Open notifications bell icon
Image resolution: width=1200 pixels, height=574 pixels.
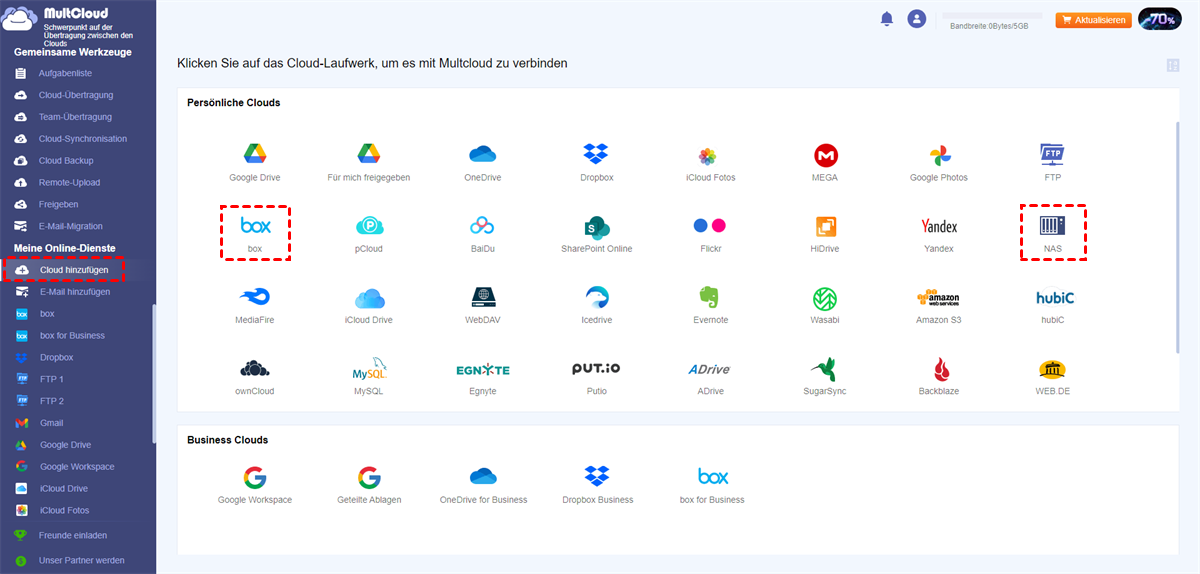pos(886,18)
